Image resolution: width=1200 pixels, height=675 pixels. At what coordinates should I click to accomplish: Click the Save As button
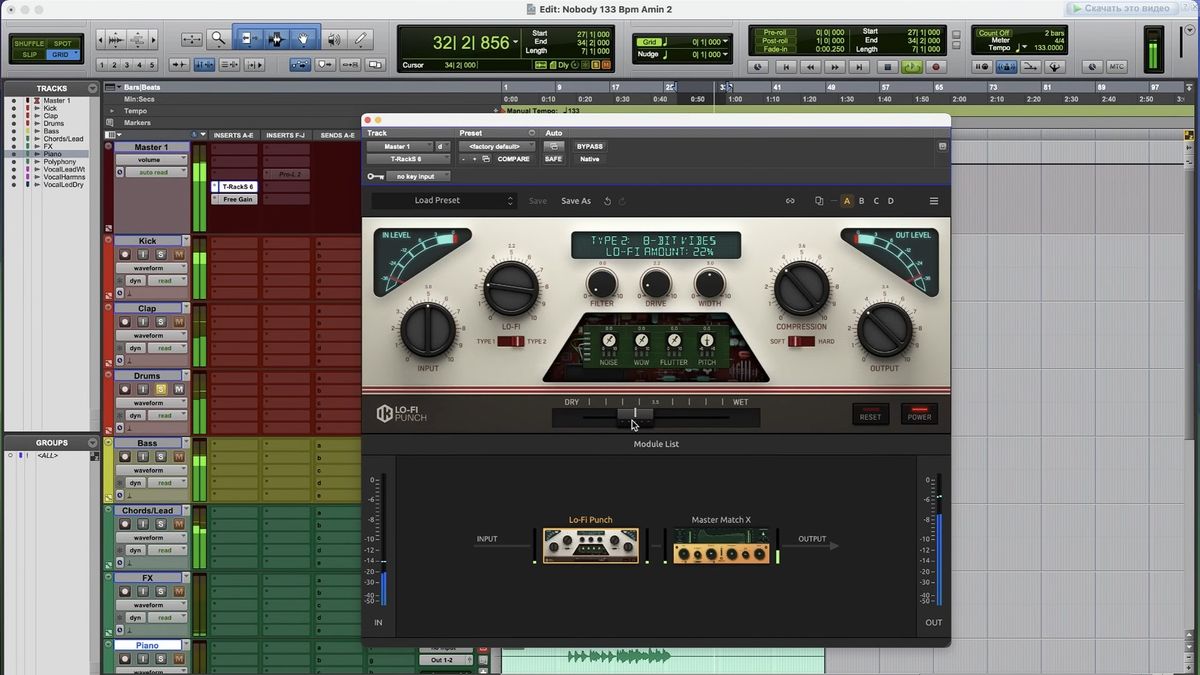click(576, 200)
